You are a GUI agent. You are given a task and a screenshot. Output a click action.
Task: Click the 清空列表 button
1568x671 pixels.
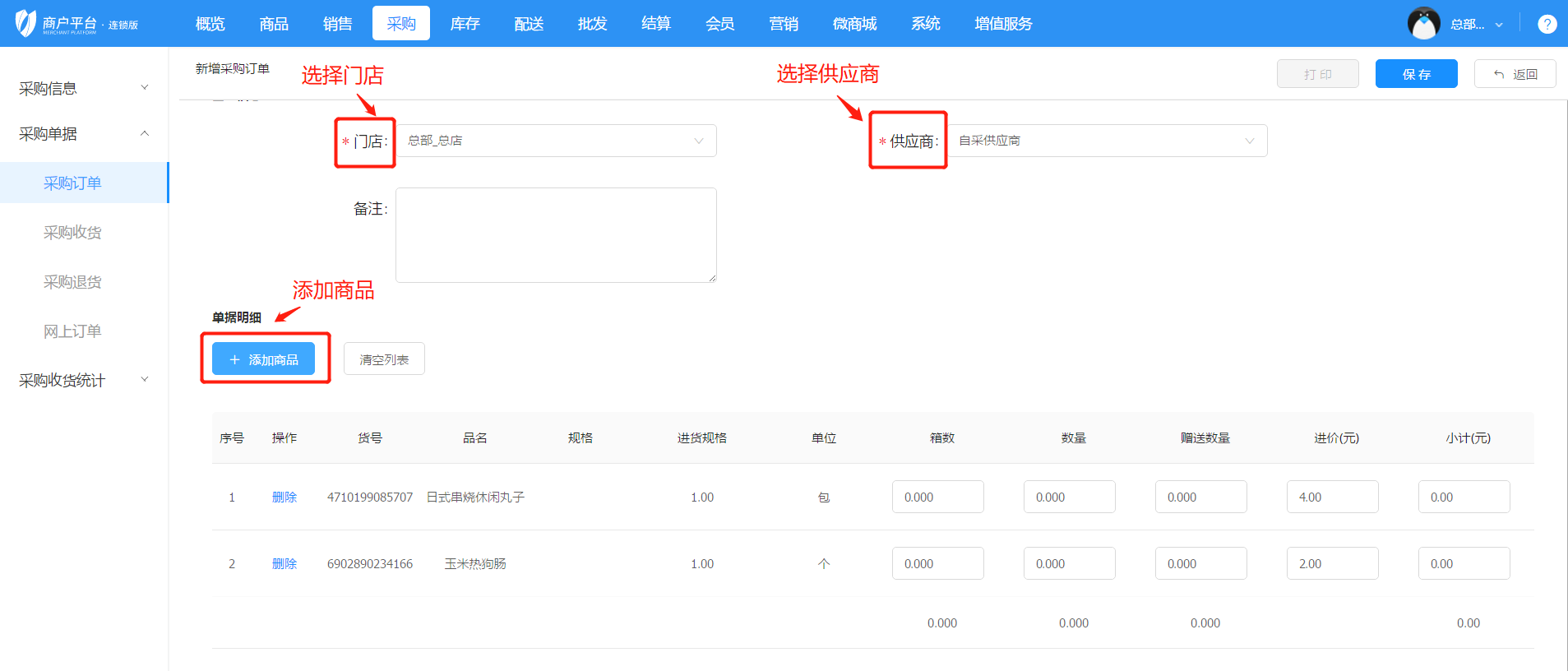click(384, 359)
